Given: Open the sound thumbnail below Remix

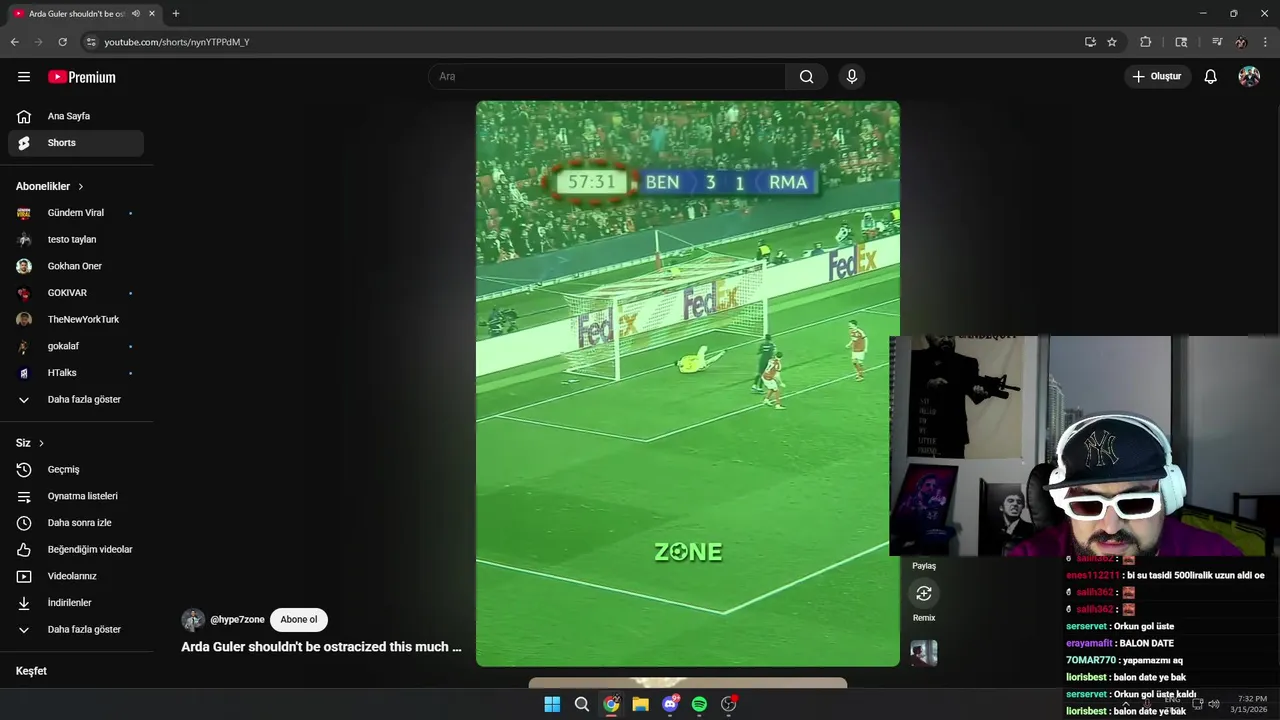Looking at the screenshot, I should (x=924, y=653).
